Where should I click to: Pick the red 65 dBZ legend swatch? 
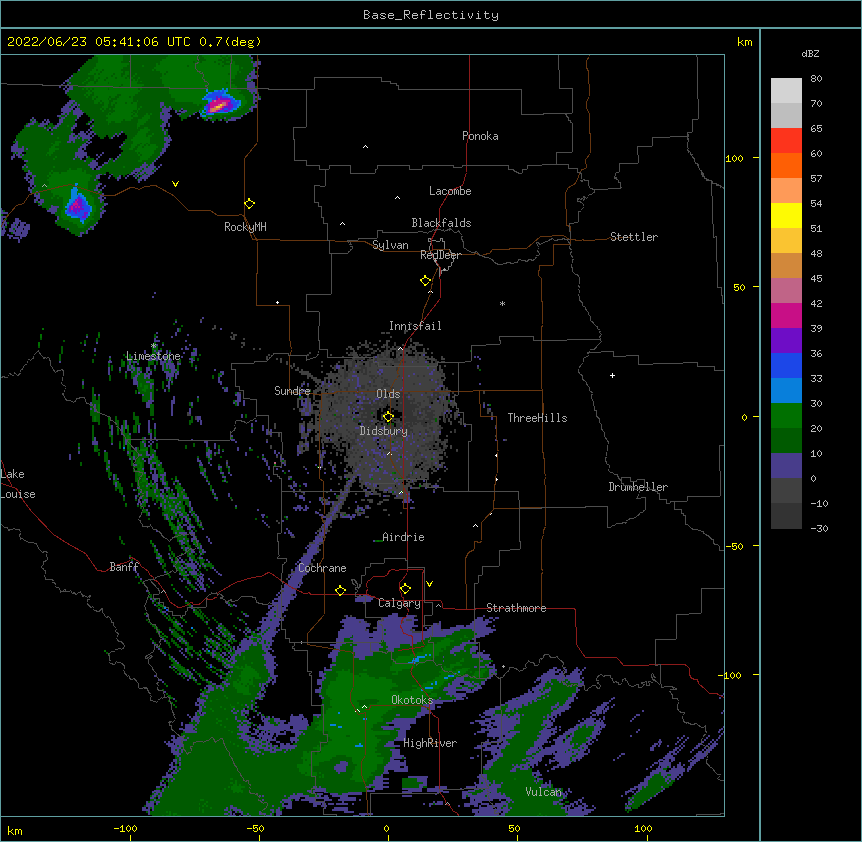786,140
